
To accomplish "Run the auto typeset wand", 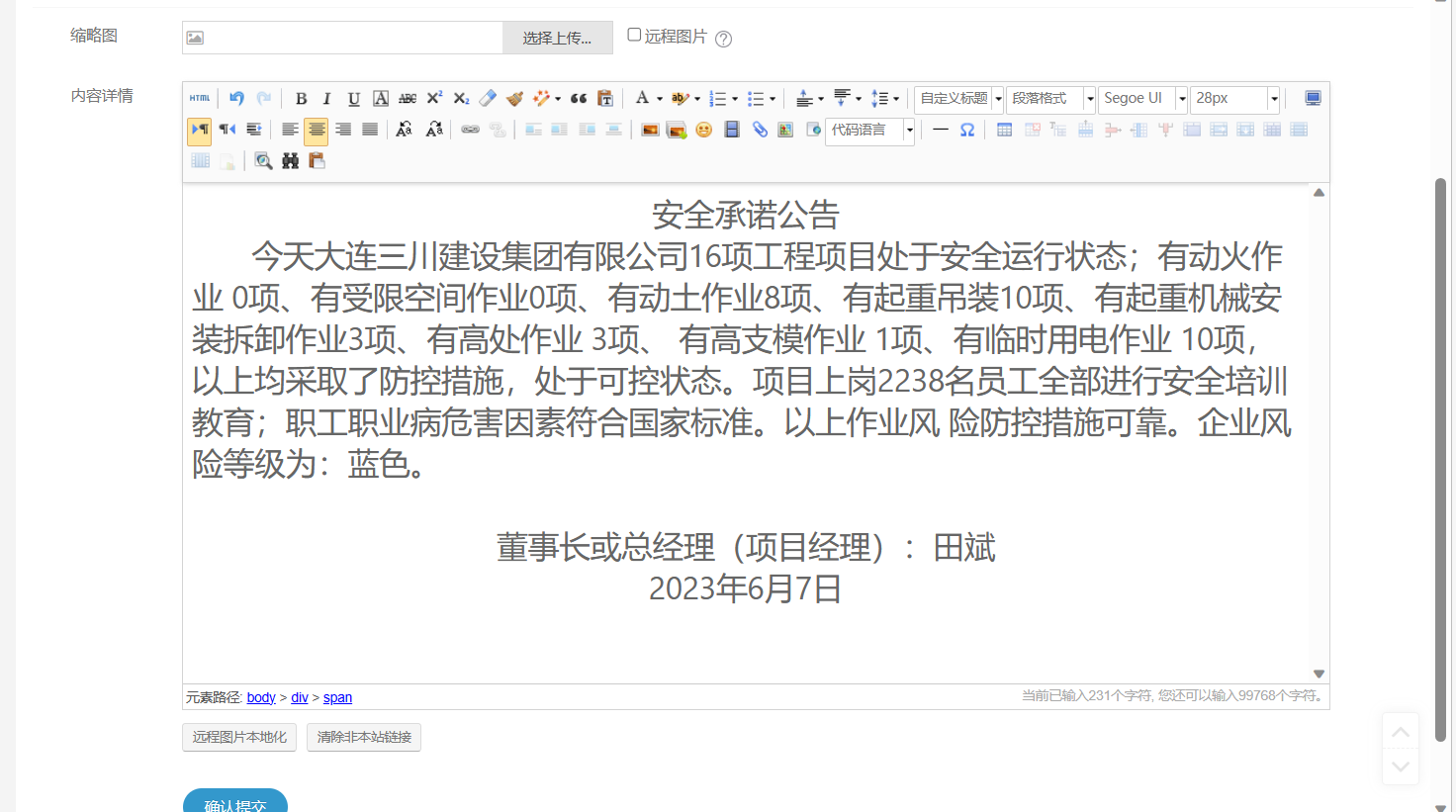I will point(540,99).
